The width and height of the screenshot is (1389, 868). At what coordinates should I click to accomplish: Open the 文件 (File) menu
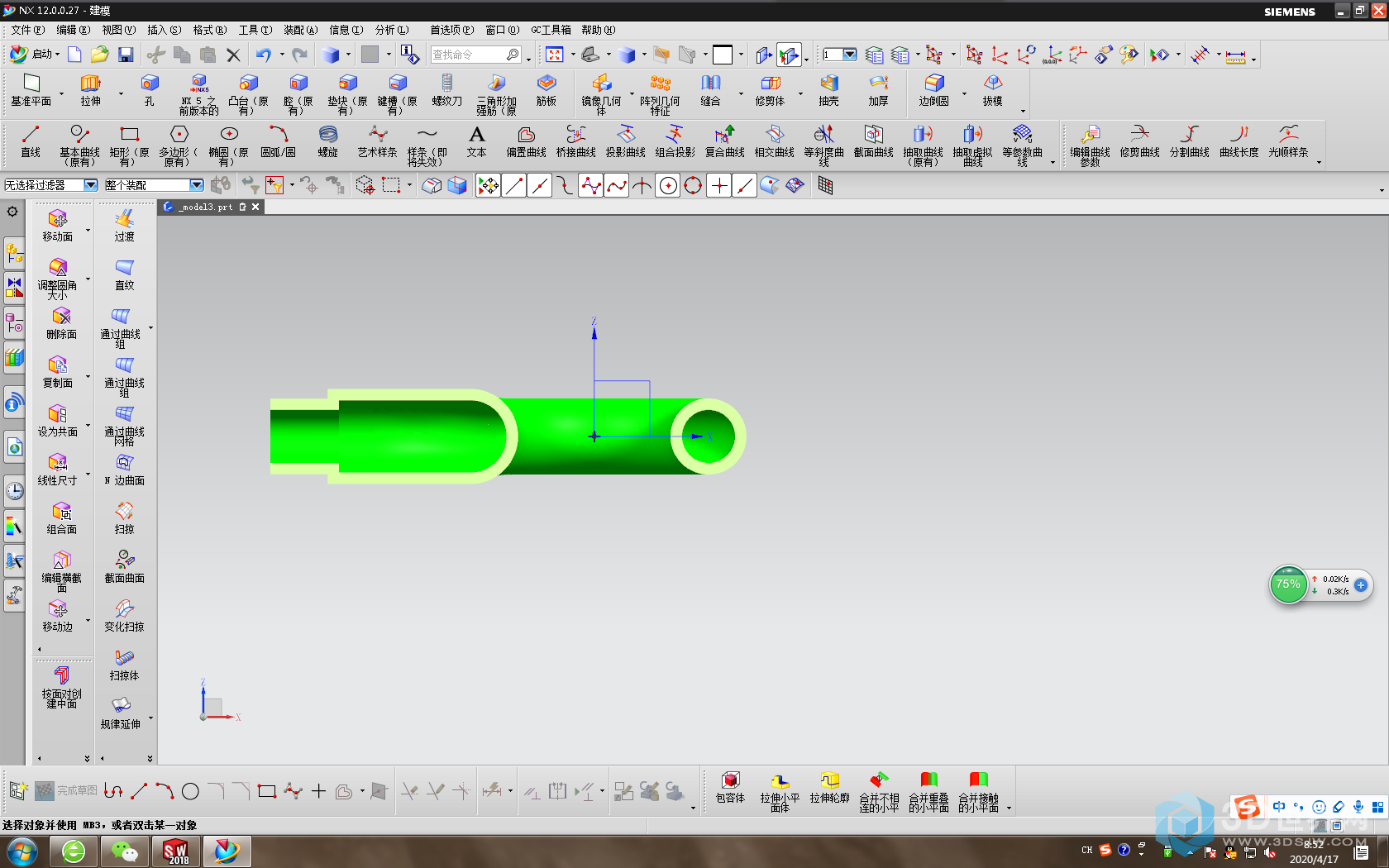[27, 30]
